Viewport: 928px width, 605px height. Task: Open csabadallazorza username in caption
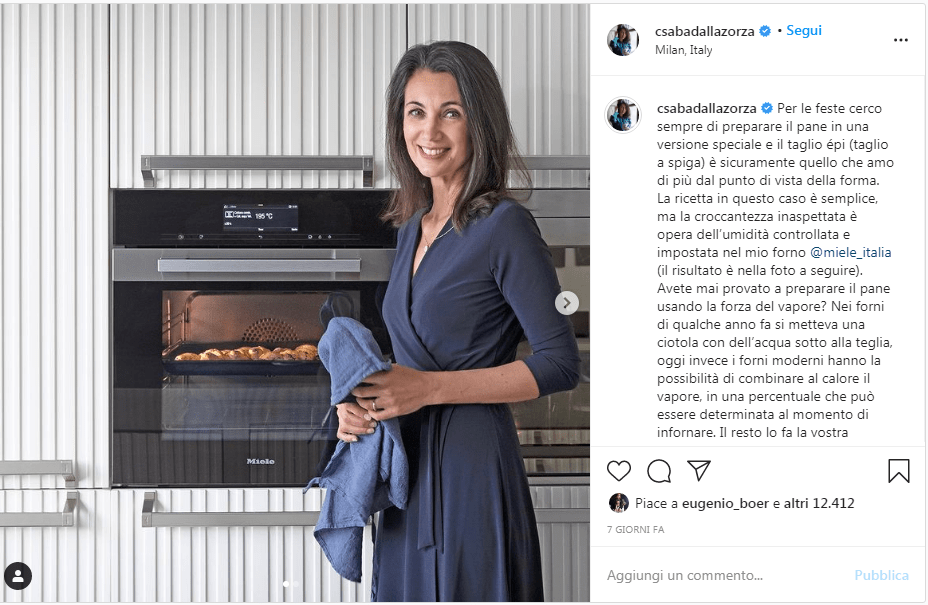click(x=707, y=108)
